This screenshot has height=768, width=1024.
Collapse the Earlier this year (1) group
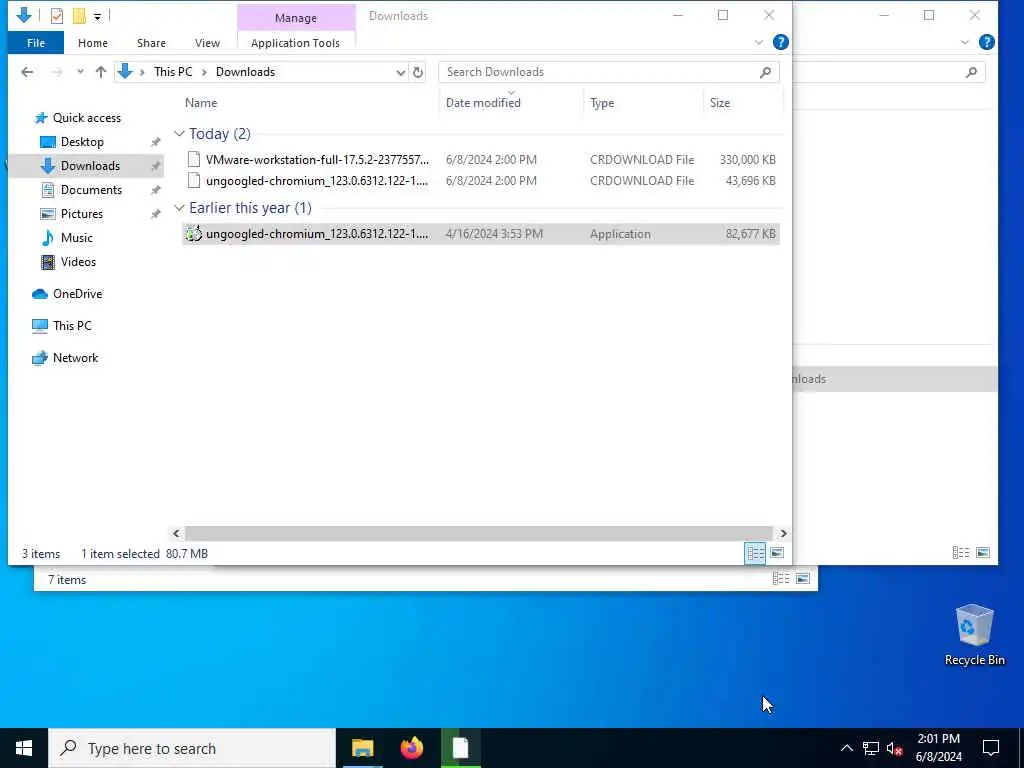click(x=179, y=208)
